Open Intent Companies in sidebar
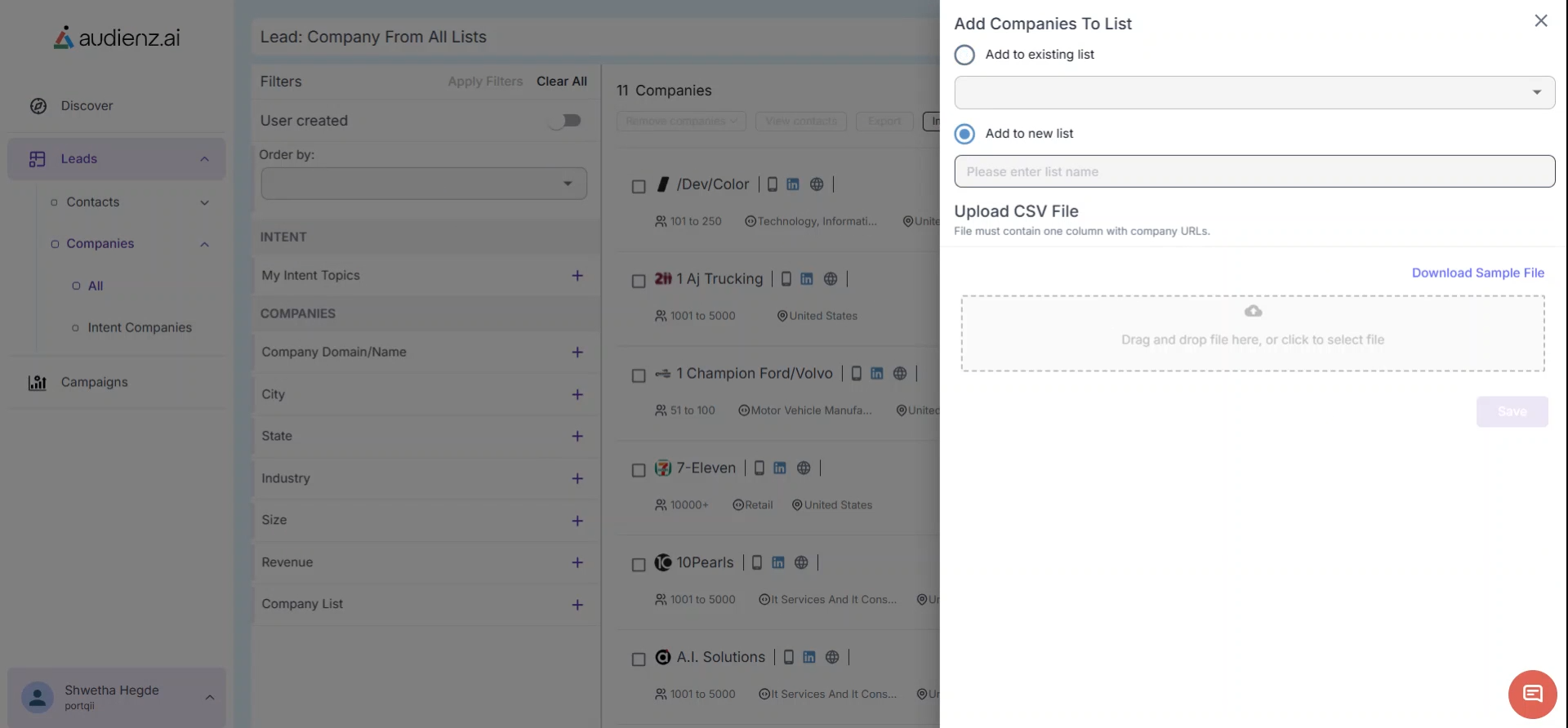 pos(140,327)
